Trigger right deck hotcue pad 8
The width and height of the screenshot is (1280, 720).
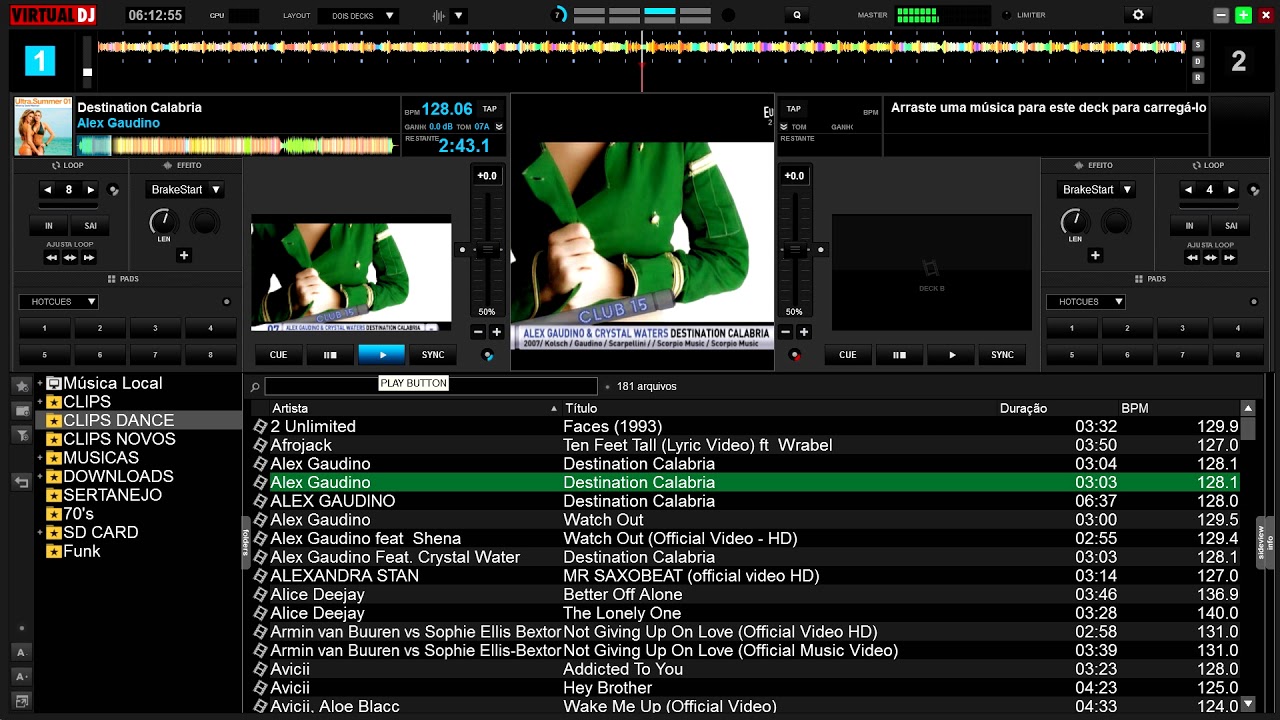[x=1238, y=355]
